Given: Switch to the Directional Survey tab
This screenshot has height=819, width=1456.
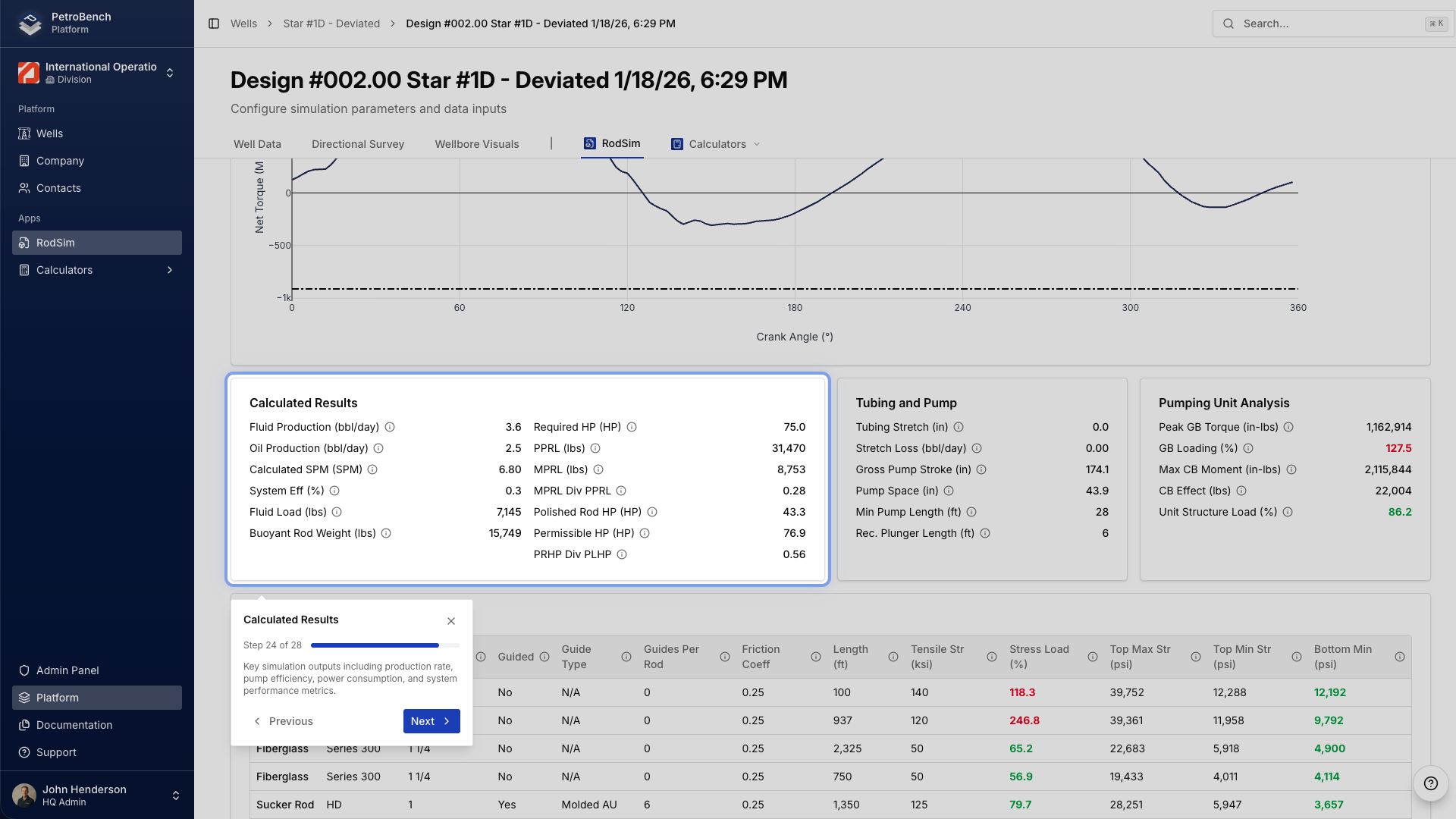Looking at the screenshot, I should tap(357, 144).
